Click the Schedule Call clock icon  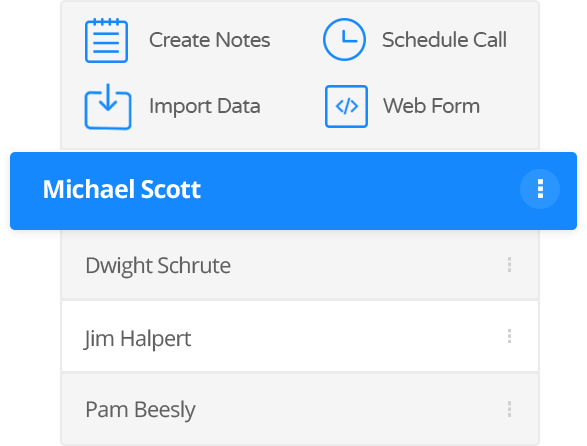coord(344,39)
